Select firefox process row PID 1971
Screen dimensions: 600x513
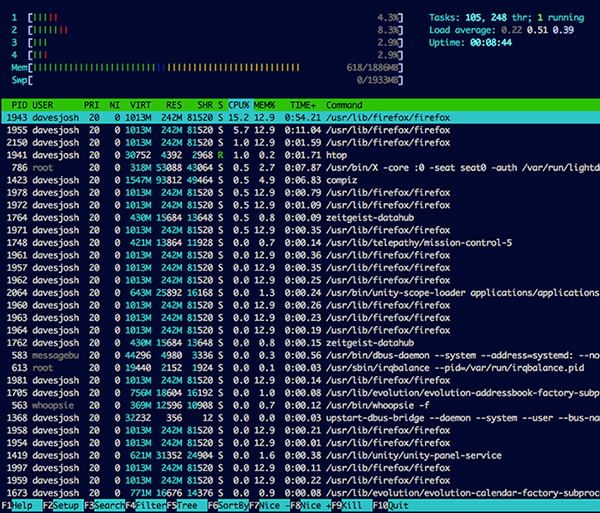[301, 230]
